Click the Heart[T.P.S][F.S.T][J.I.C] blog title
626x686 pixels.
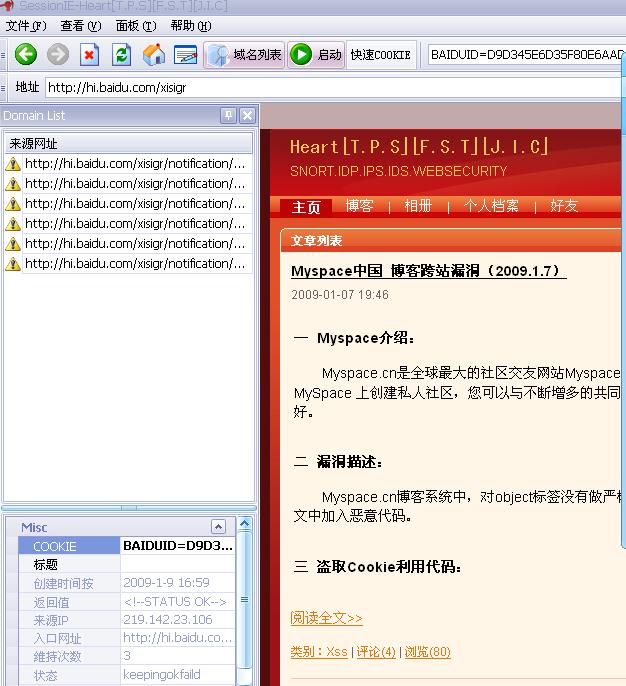[x=419, y=147]
